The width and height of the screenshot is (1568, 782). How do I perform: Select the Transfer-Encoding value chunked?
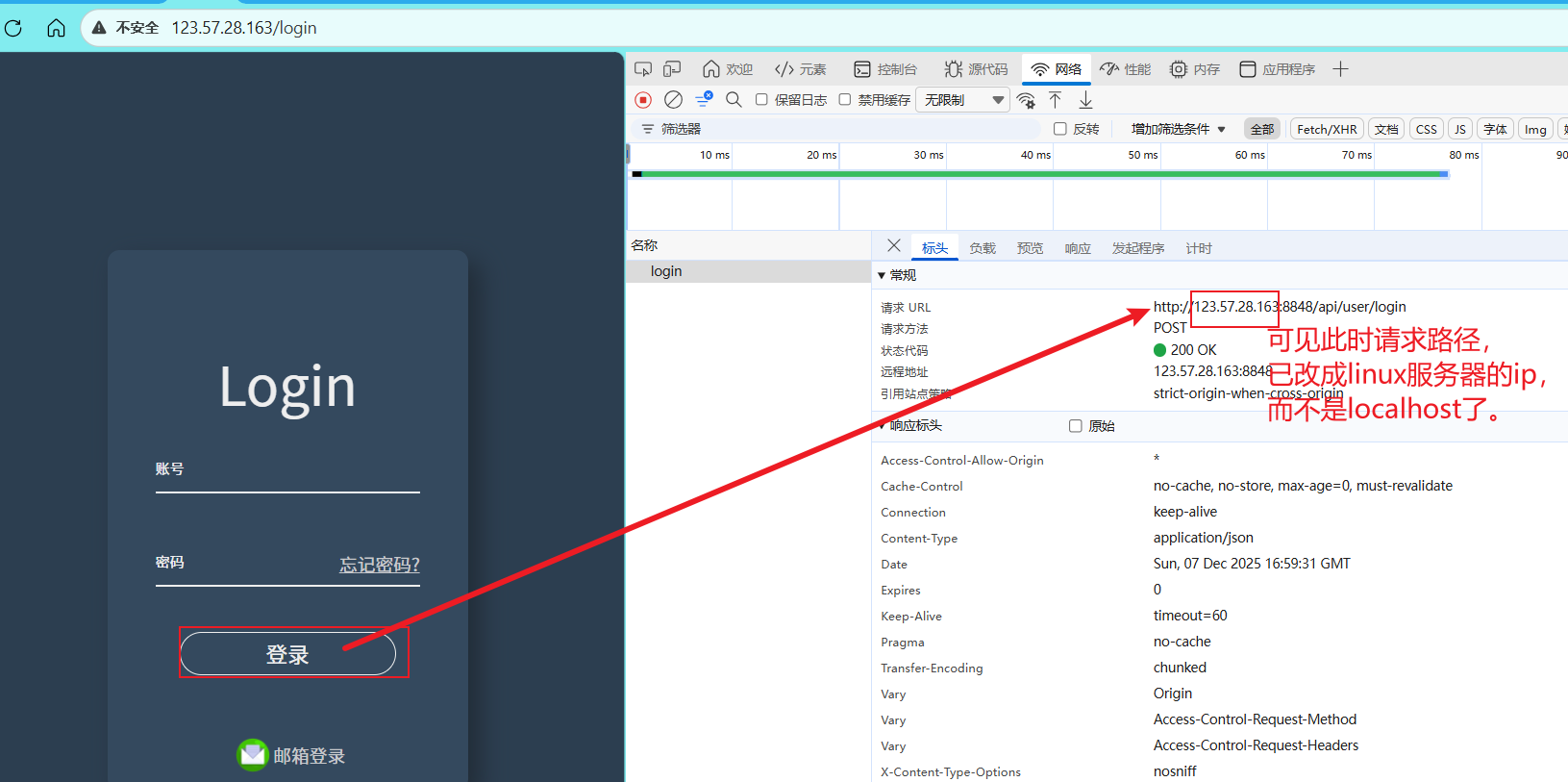[1180, 668]
